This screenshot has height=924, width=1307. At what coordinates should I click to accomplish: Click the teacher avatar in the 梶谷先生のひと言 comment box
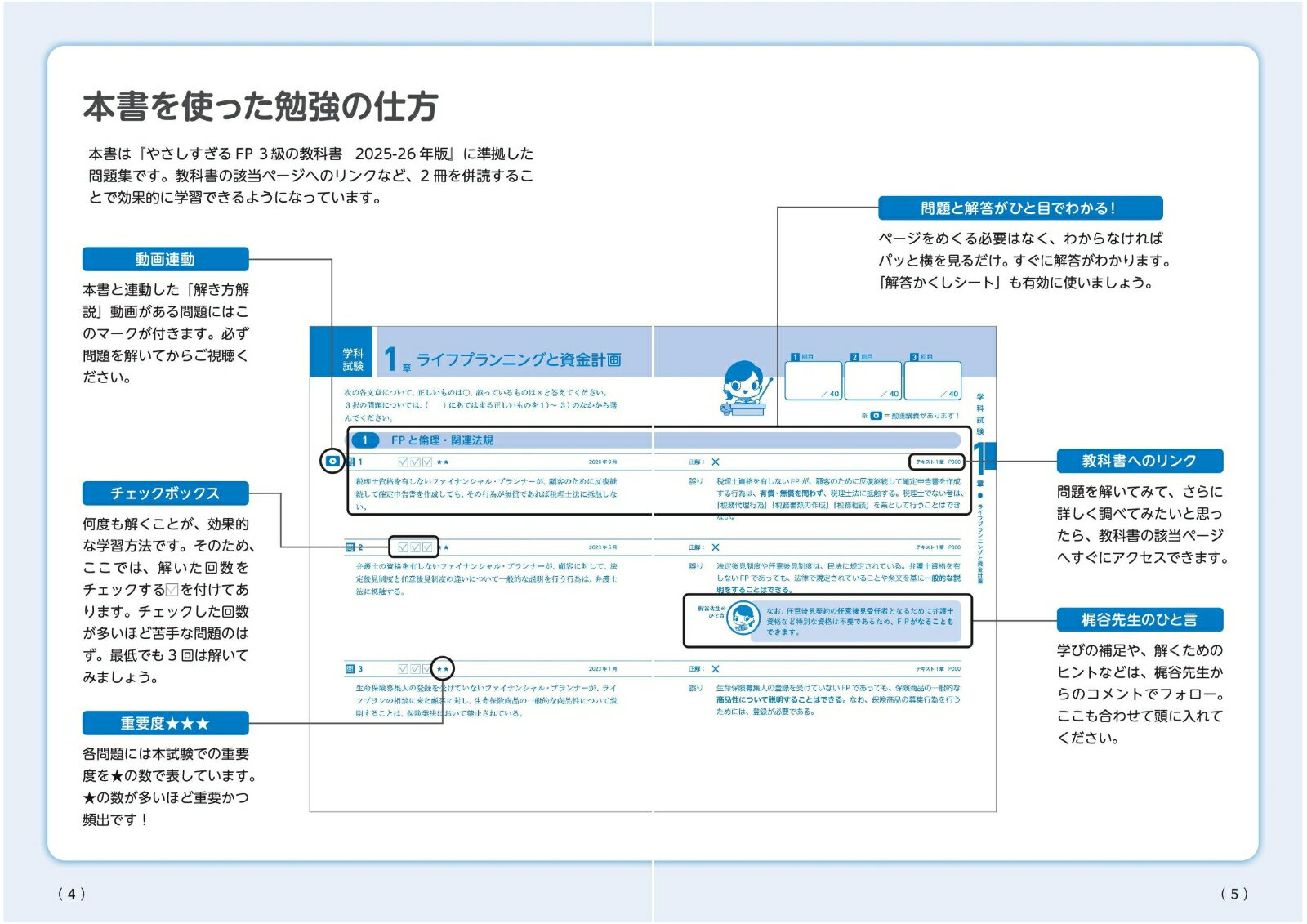click(x=743, y=618)
